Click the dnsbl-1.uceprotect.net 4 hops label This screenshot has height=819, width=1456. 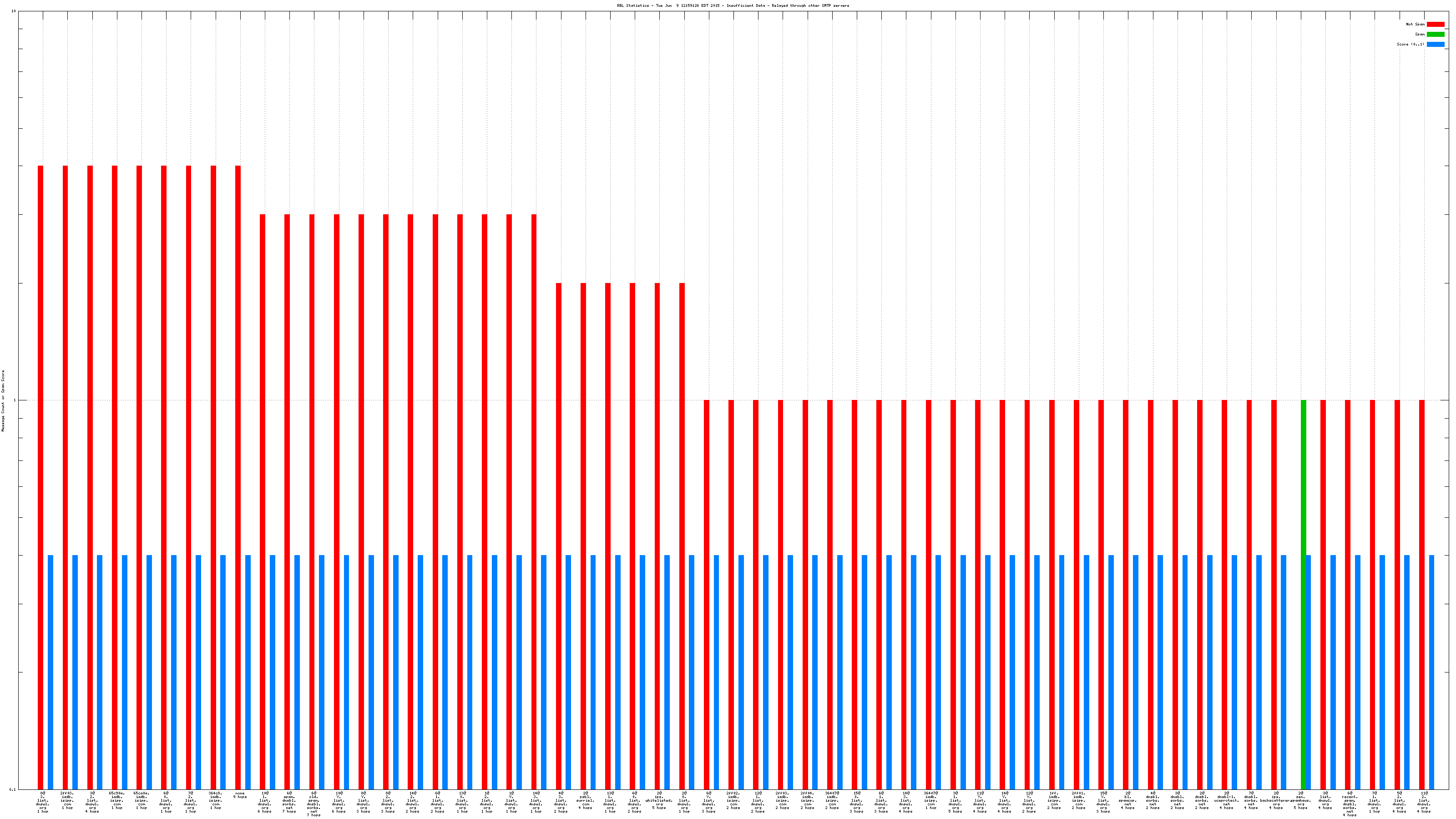click(x=1227, y=801)
